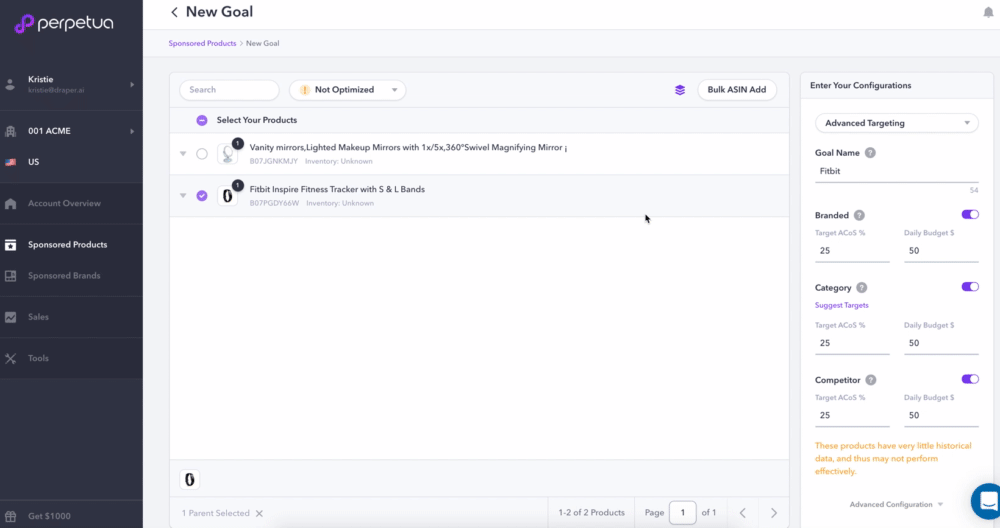Click the Perpetua logo
Viewport: 1000px width, 528px height.
pos(64,24)
